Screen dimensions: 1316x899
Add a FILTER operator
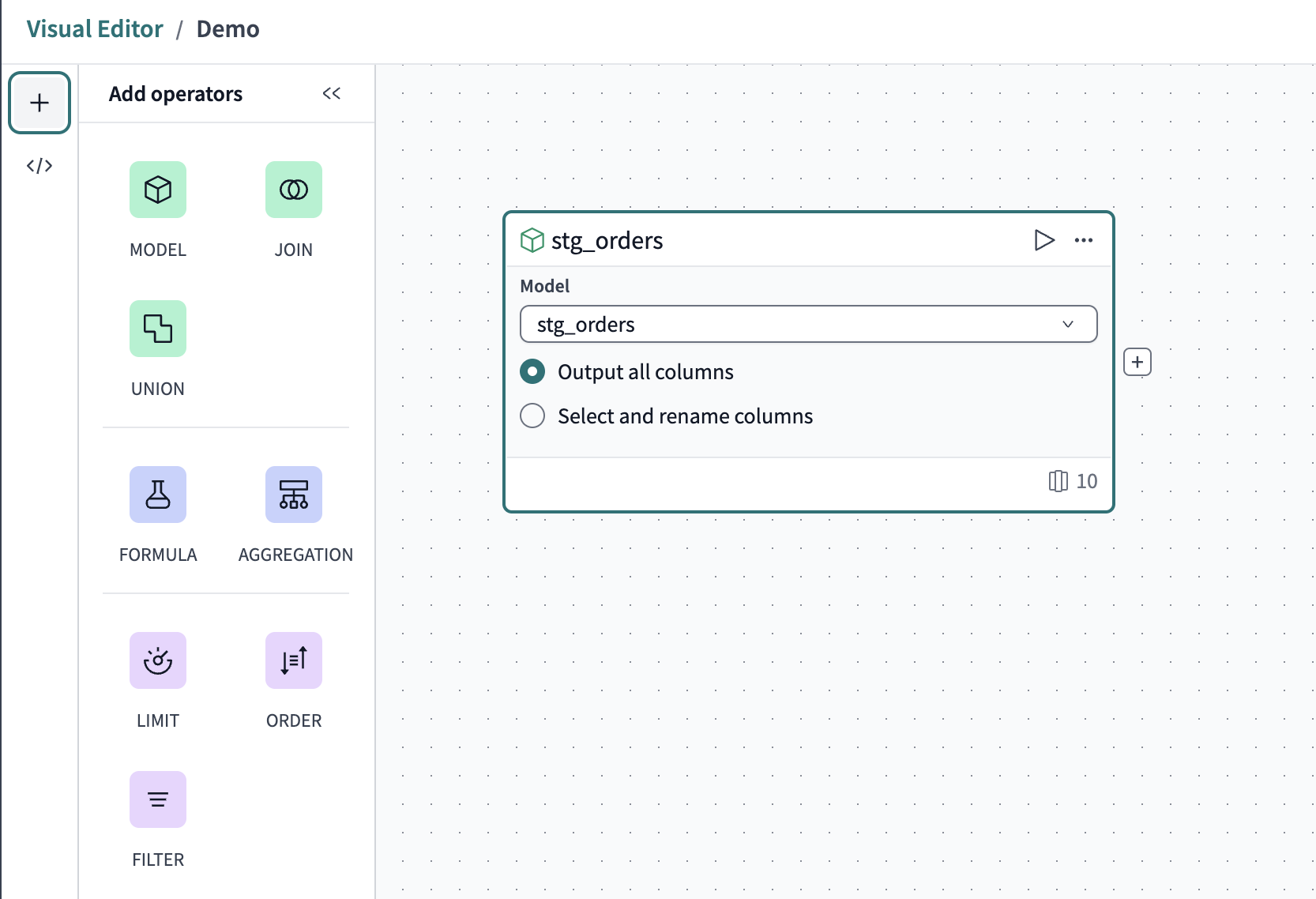[158, 799]
